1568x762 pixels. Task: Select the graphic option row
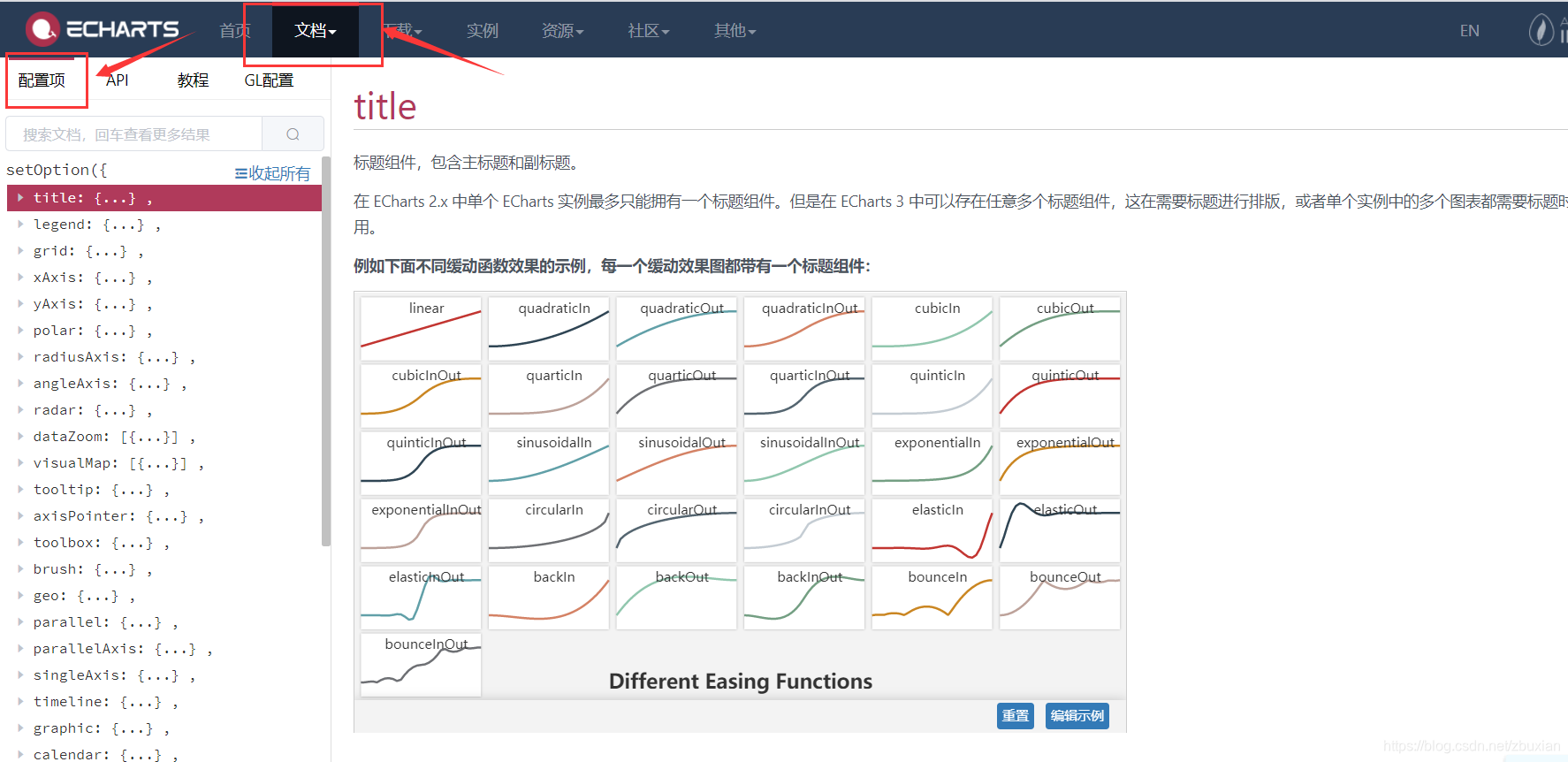coord(164,728)
